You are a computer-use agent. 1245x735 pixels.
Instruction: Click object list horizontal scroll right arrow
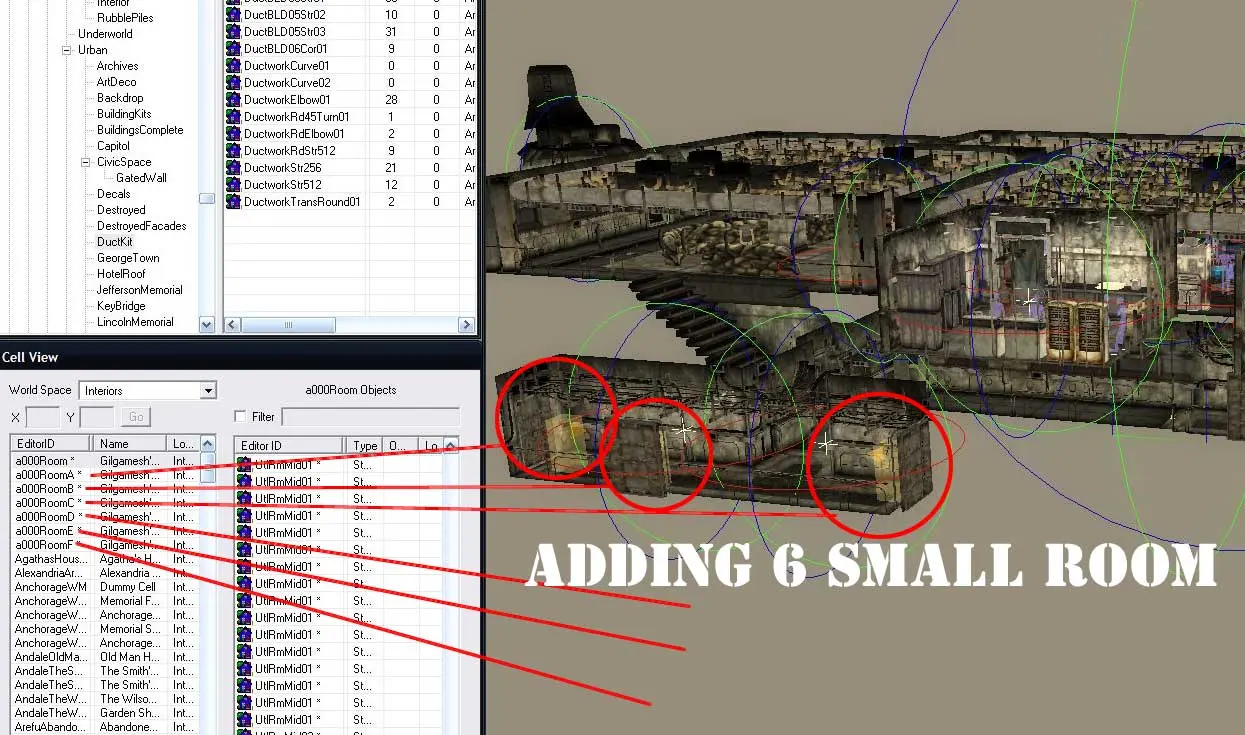(x=466, y=325)
